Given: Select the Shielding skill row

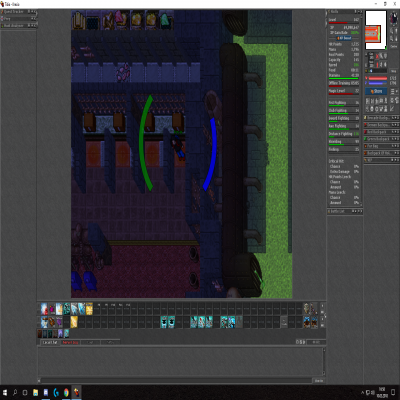Looking at the screenshot, I should click(x=344, y=142).
